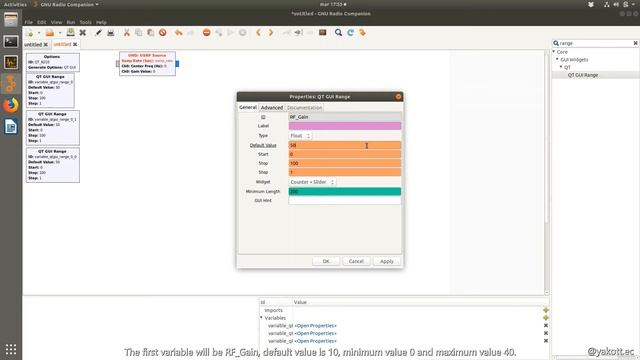Open the Type dropdown set to Float
Viewport: 640px width, 360px height.
point(300,136)
